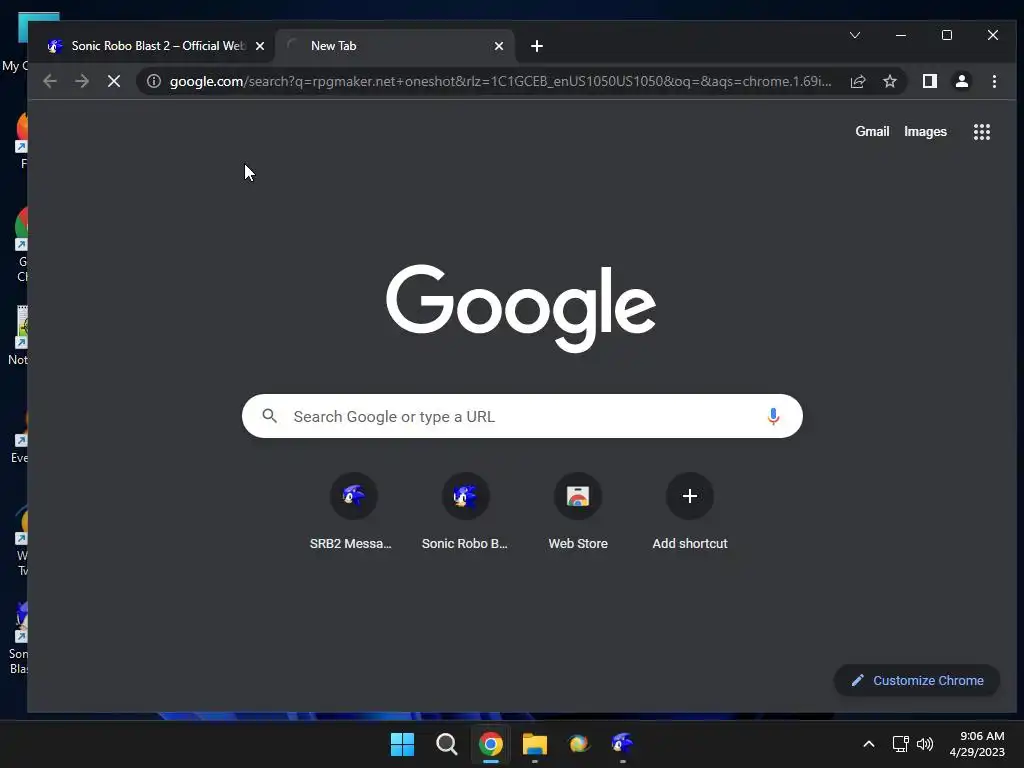Add a new shortcut tile
Screen dimensions: 1024x768
(690, 512)
